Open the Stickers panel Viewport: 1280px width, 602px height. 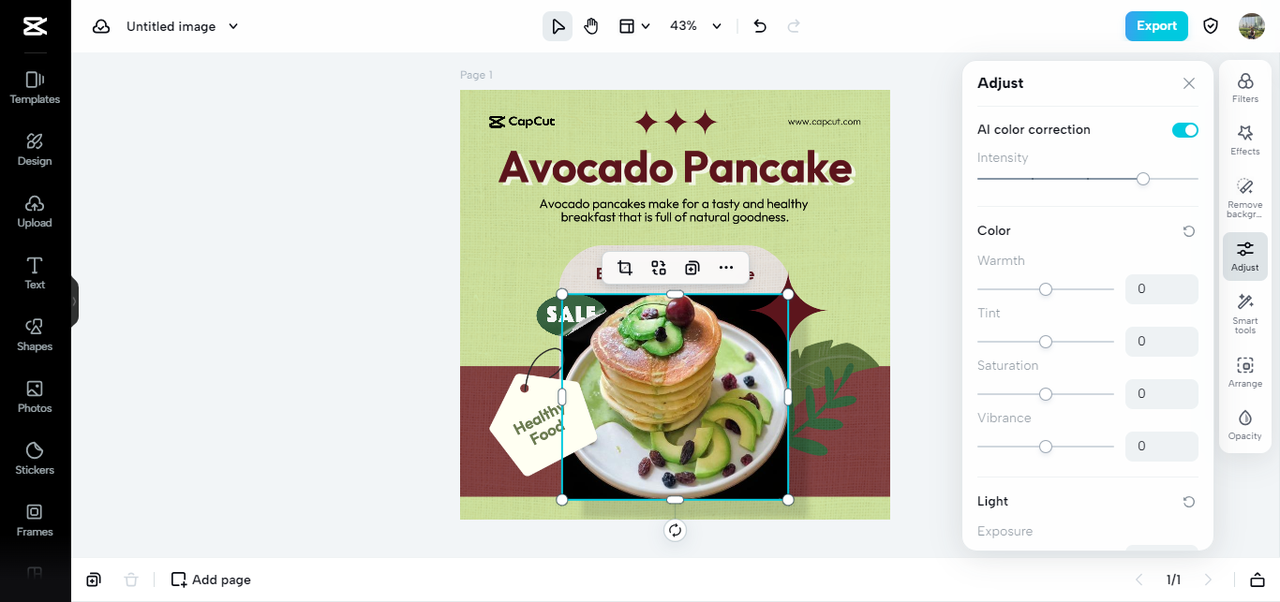click(35, 459)
